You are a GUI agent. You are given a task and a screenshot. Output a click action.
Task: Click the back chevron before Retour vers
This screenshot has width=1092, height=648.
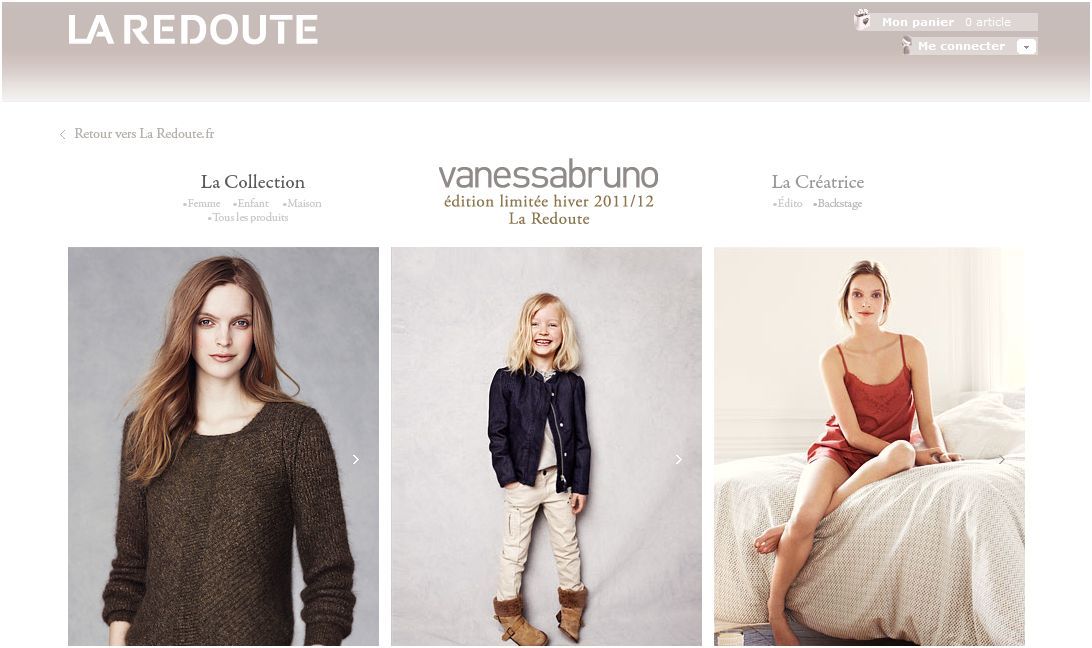pos(63,134)
